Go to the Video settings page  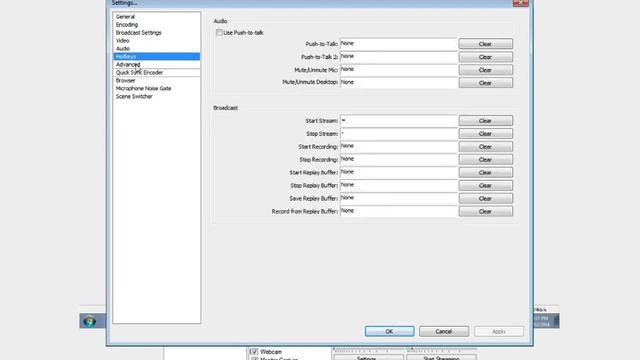coord(156,40)
